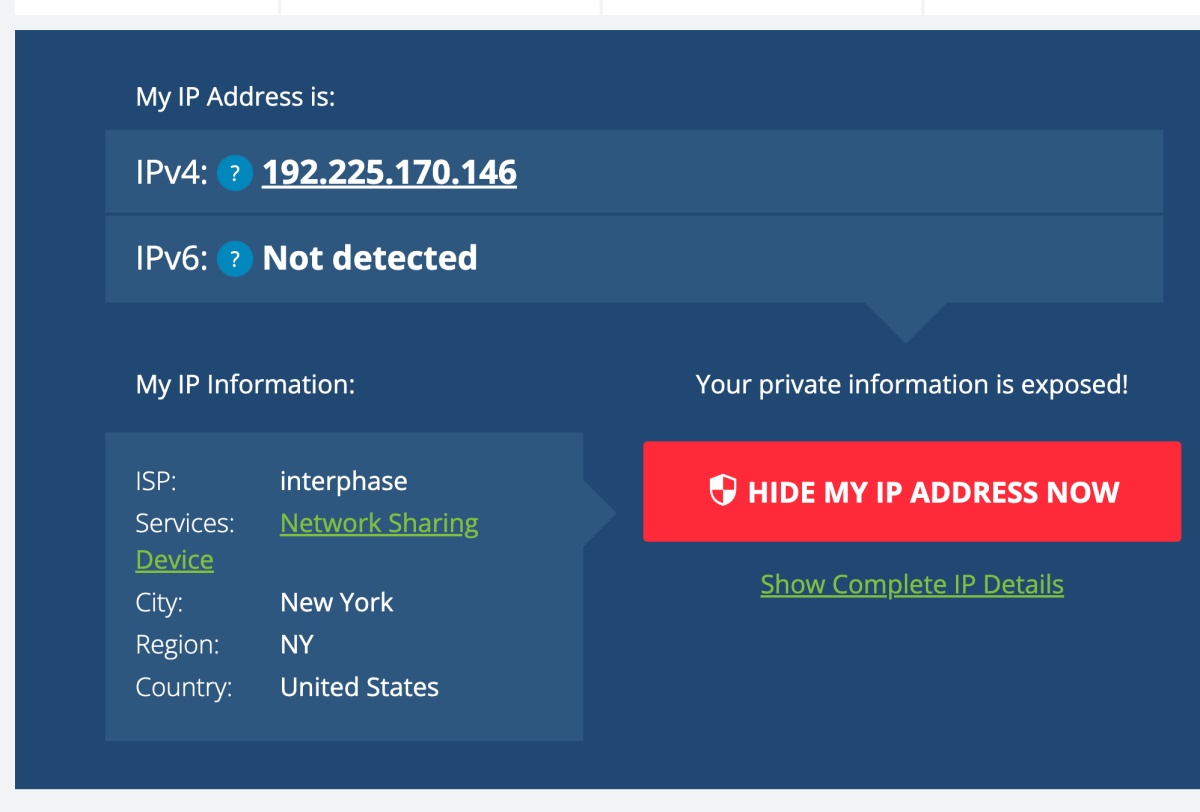Click the "ISP:" field label
Screen dimensions: 1200x812
[156, 481]
